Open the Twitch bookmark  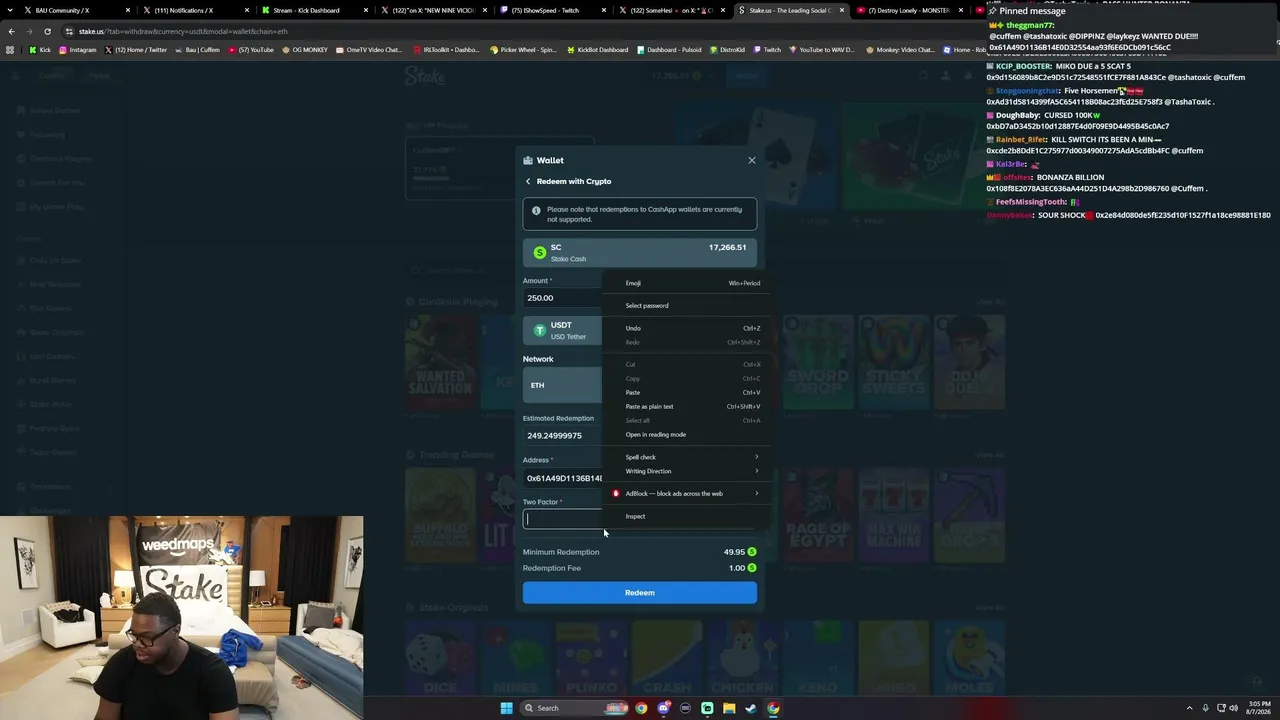click(x=767, y=50)
